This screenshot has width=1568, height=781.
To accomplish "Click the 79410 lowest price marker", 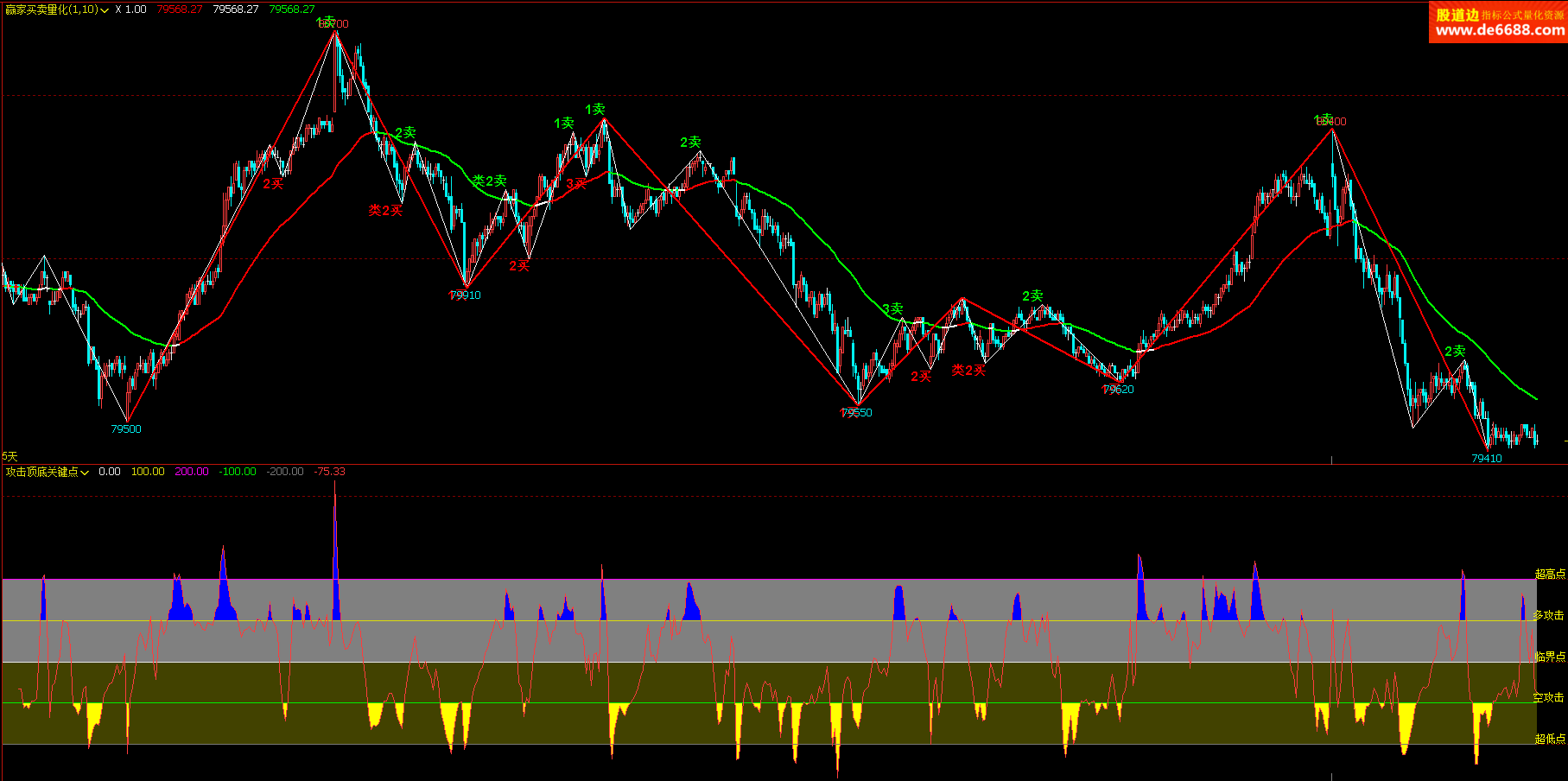I will click(x=1486, y=459).
